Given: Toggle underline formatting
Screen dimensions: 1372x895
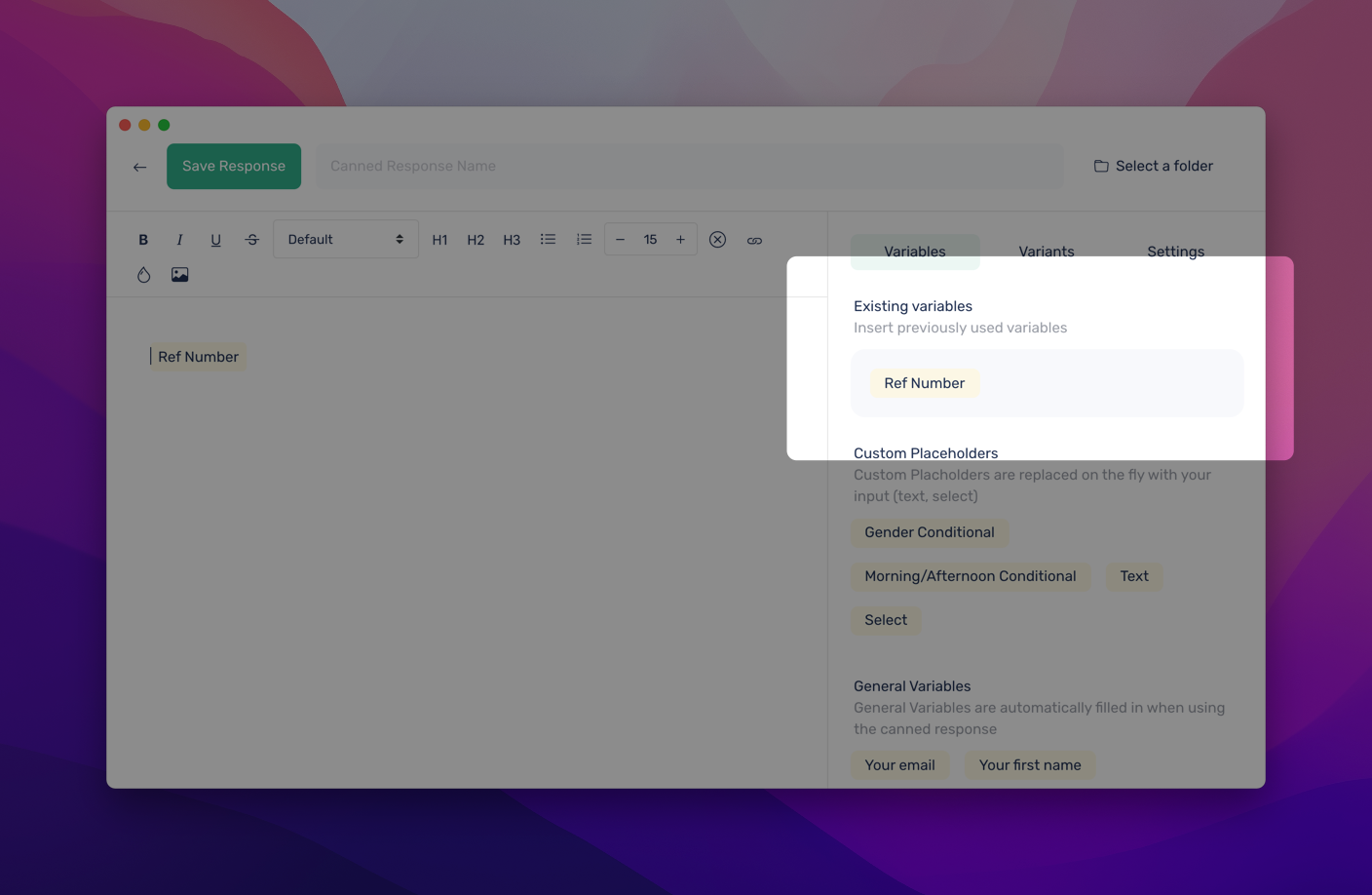Looking at the screenshot, I should [x=215, y=240].
